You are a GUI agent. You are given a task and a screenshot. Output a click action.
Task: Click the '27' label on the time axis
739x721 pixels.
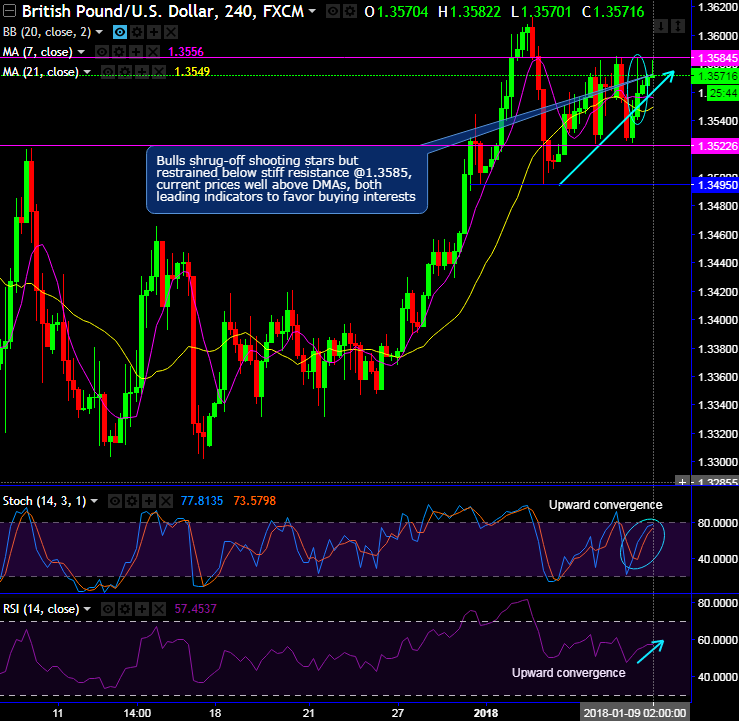pos(398,713)
